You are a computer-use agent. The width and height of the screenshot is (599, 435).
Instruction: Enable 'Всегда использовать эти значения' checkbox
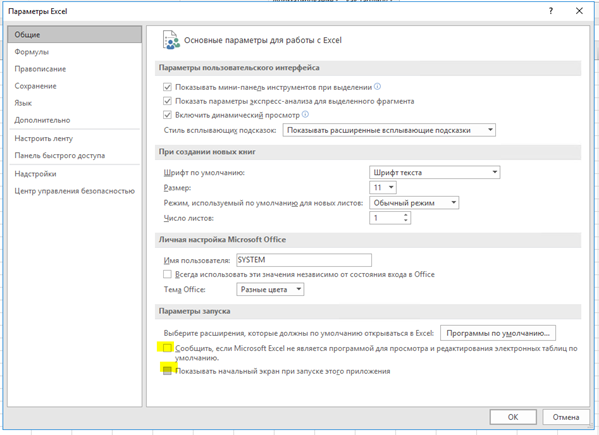tap(167, 274)
